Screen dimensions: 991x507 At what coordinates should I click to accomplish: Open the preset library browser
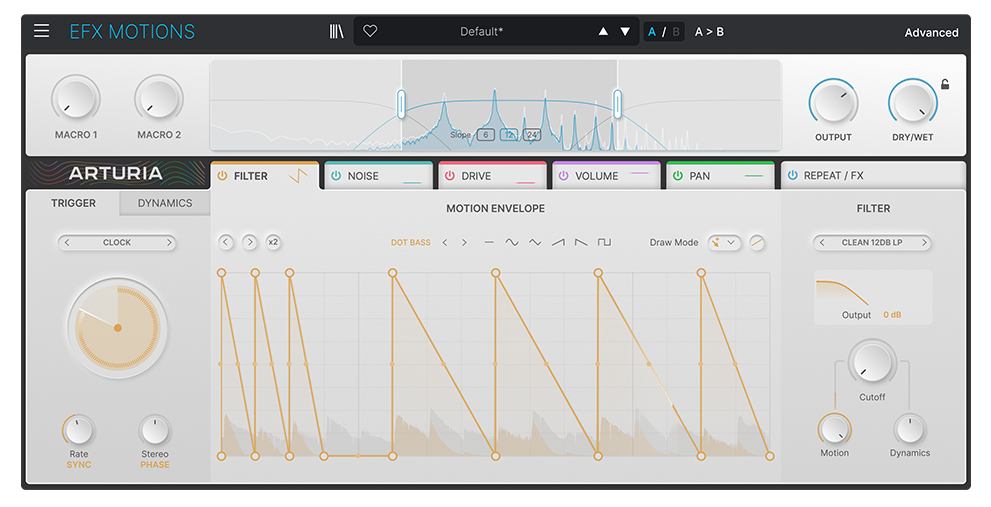tap(336, 32)
